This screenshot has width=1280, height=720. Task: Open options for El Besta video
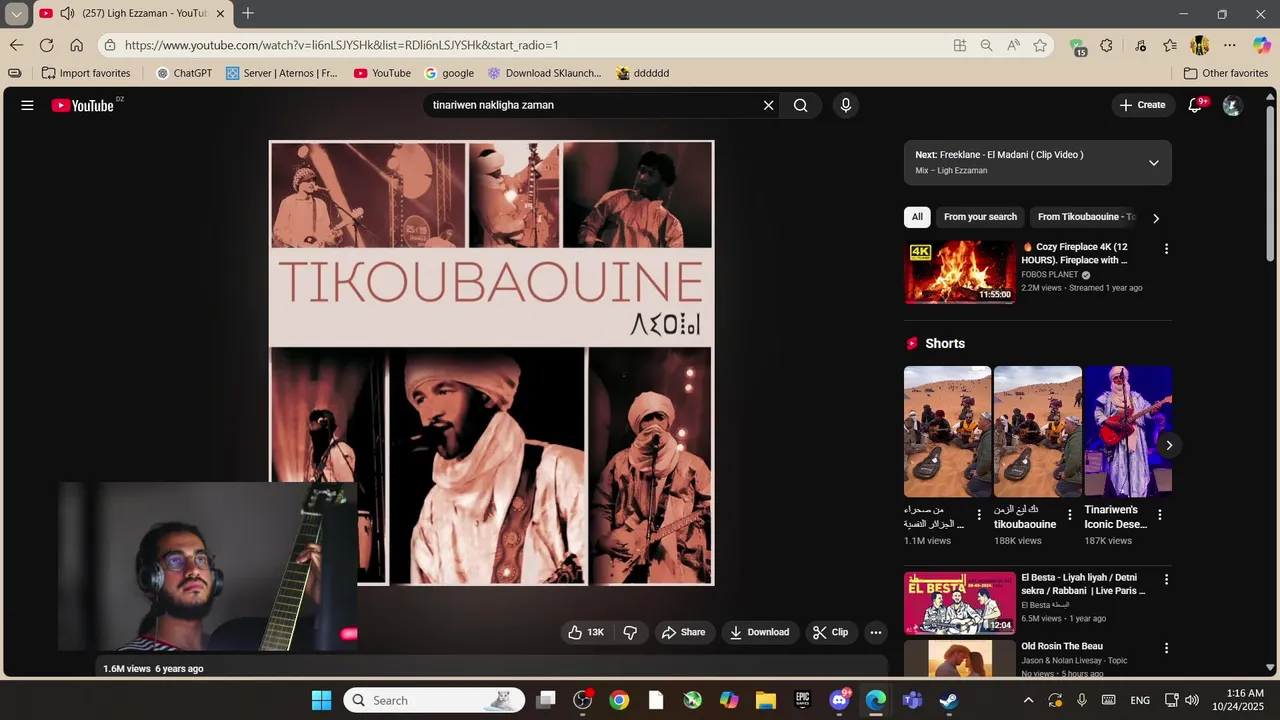point(1166,580)
